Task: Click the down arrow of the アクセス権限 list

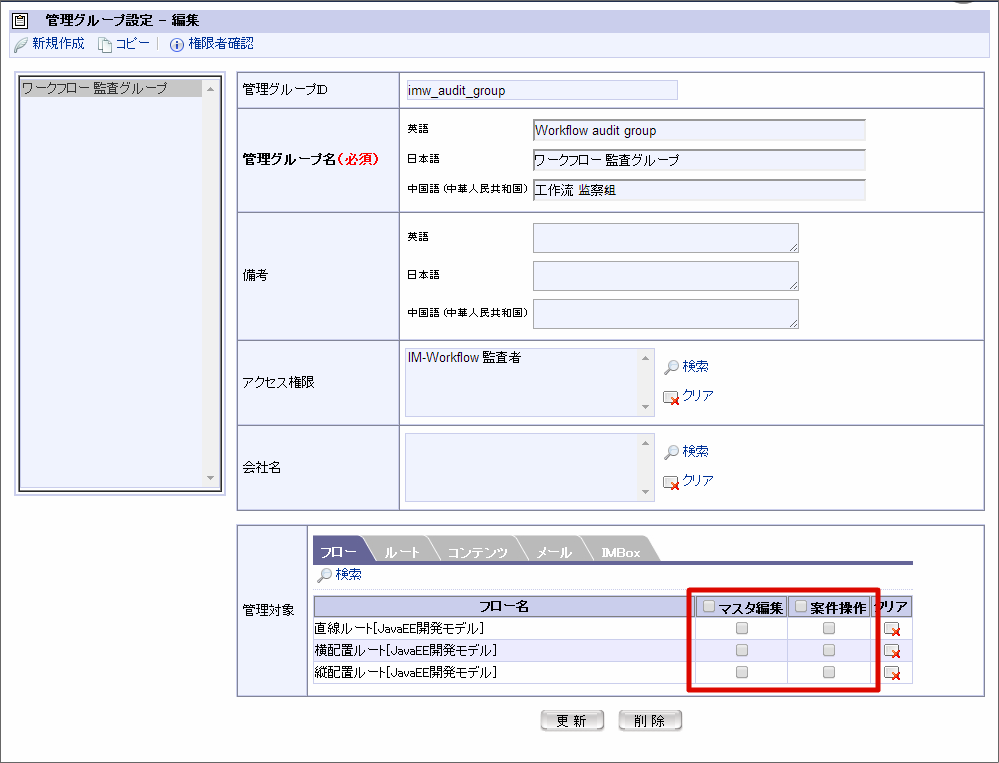Action: 645,406
